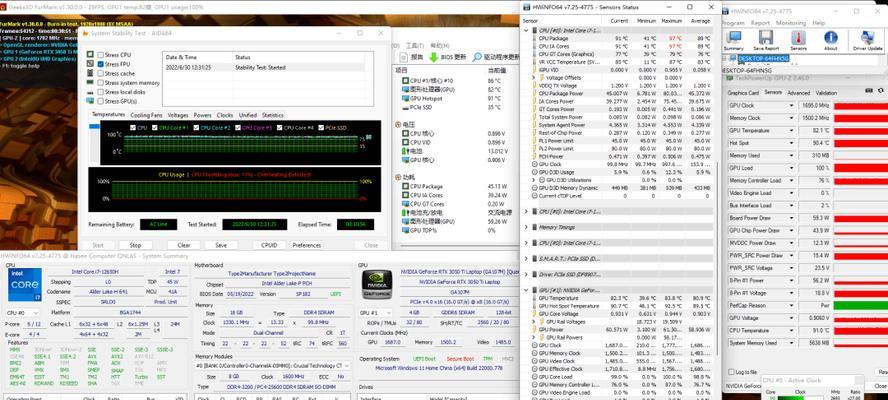The image size is (888, 400).
Task: Enable the Stress GPU(s) checkbox
Action: click(x=100, y=101)
